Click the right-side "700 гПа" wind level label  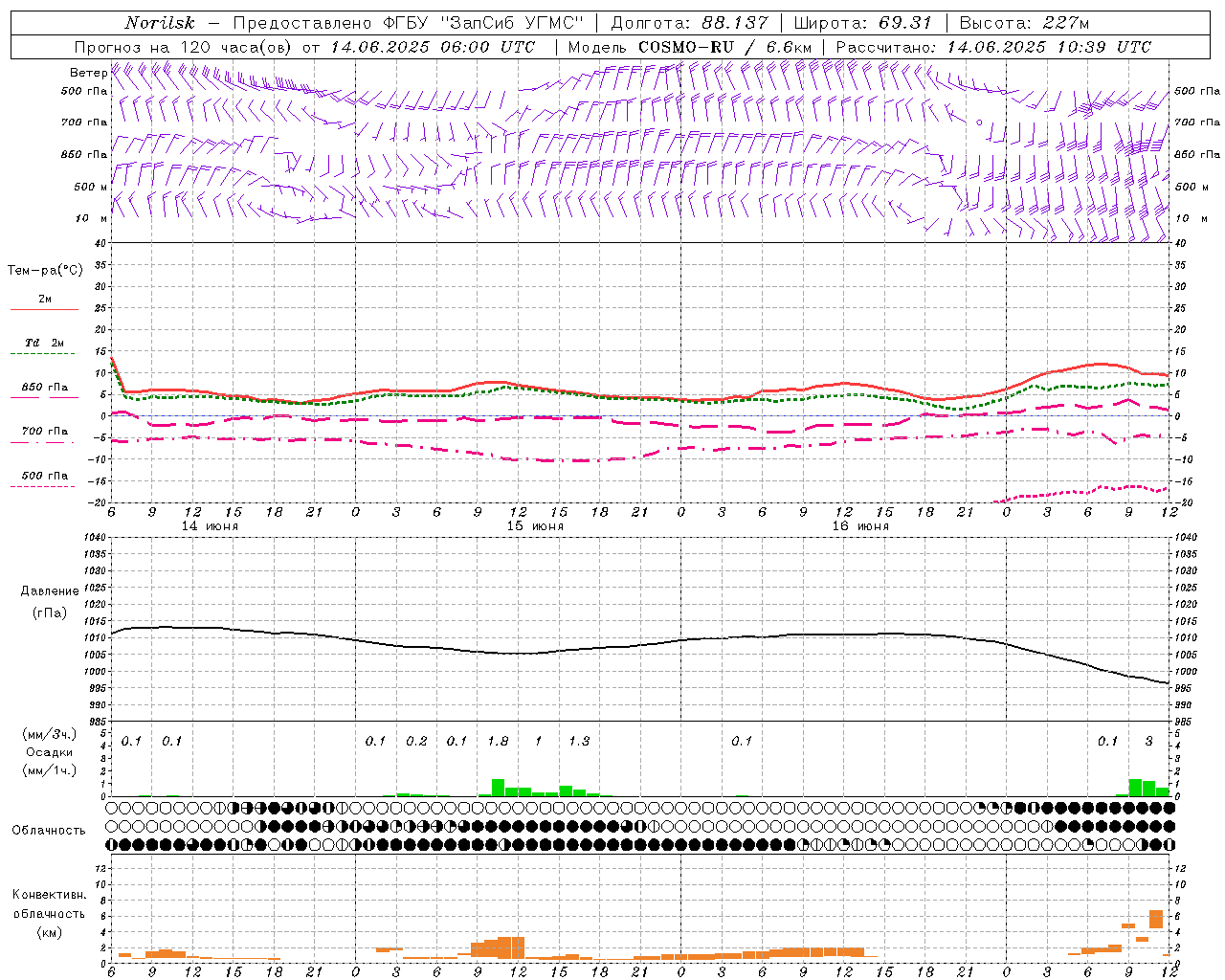click(1197, 122)
